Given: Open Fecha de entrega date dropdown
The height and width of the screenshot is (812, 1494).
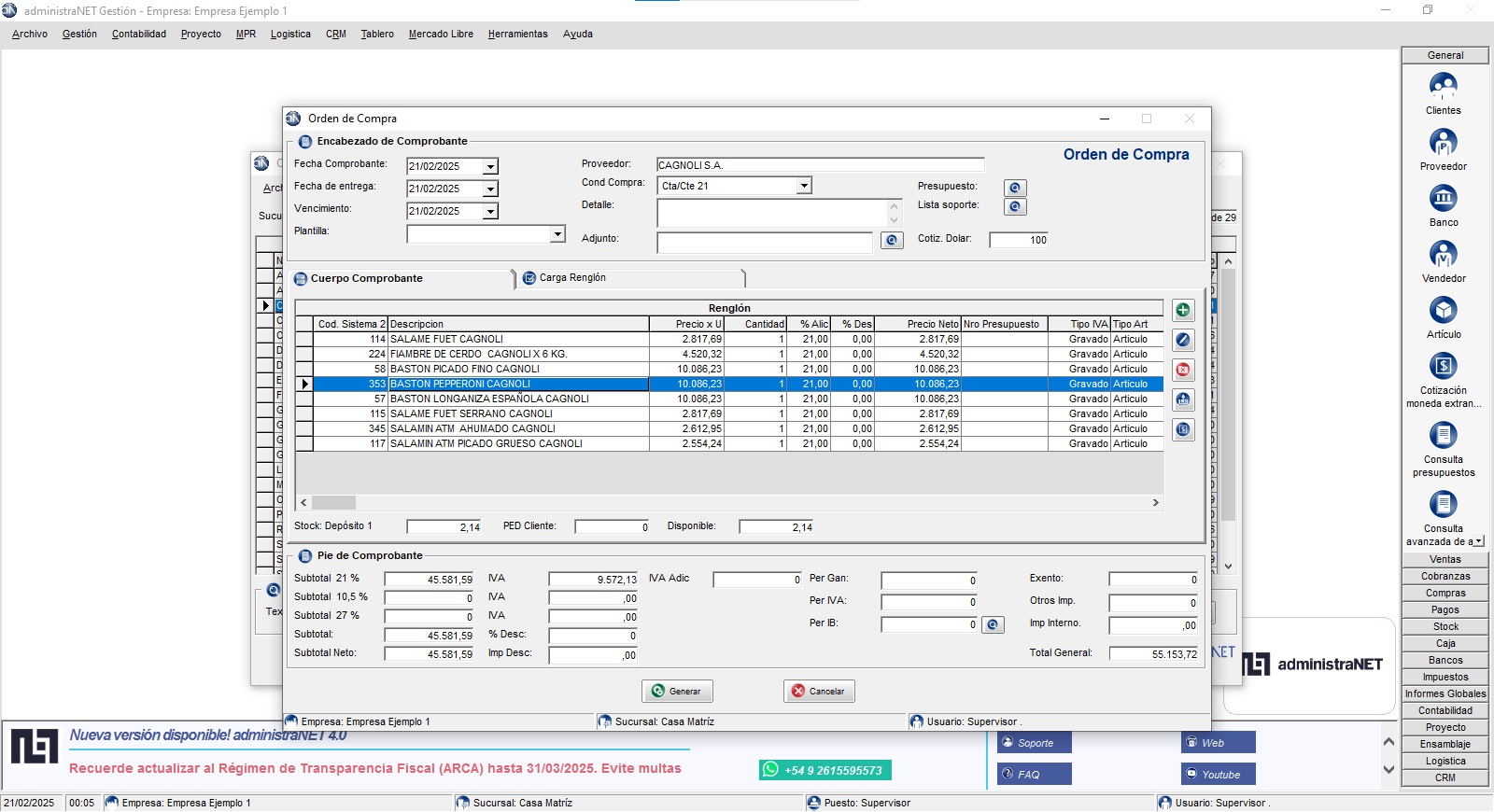Looking at the screenshot, I should tap(490, 189).
